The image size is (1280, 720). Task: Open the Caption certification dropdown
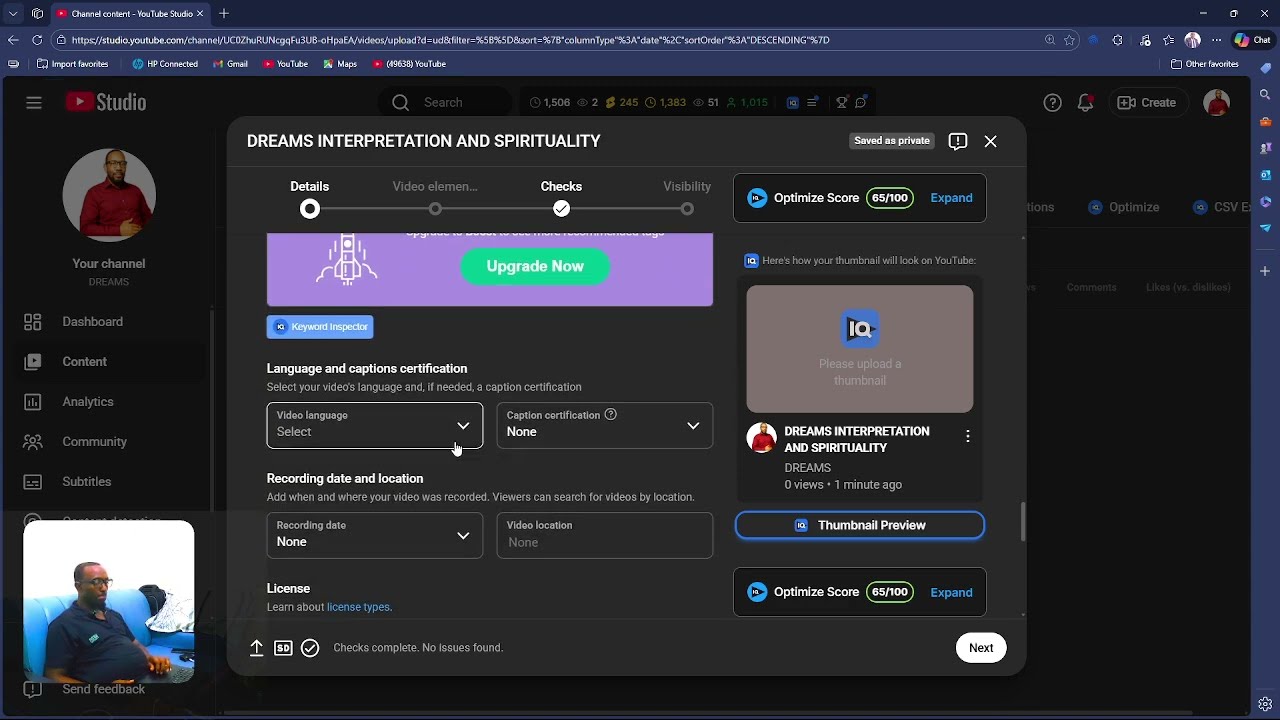605,425
